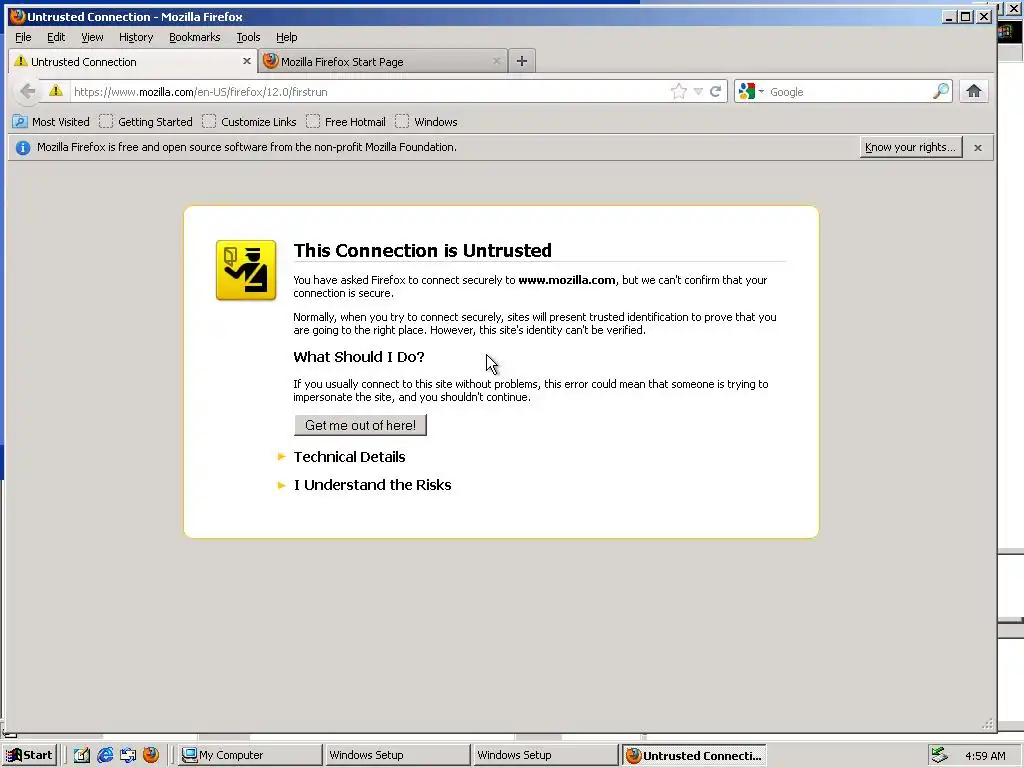Click the URL address field

369,91
